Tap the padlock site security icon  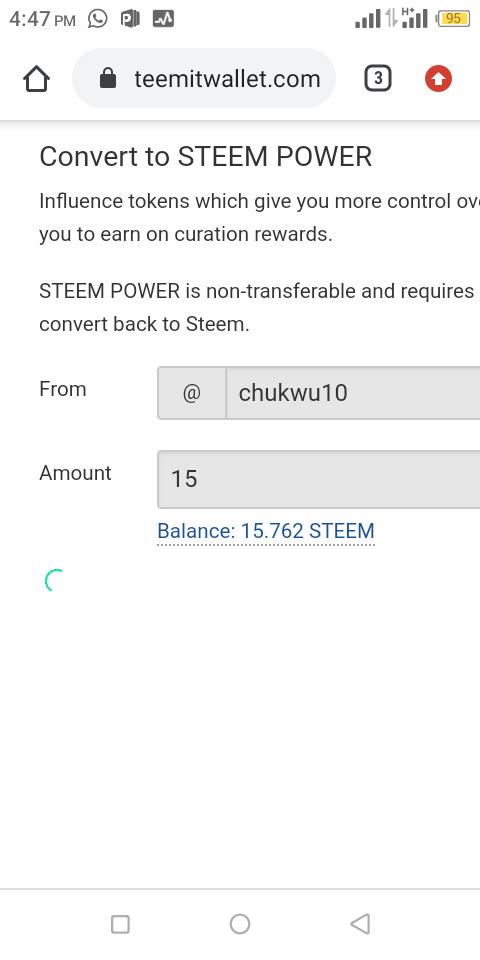click(x=108, y=78)
